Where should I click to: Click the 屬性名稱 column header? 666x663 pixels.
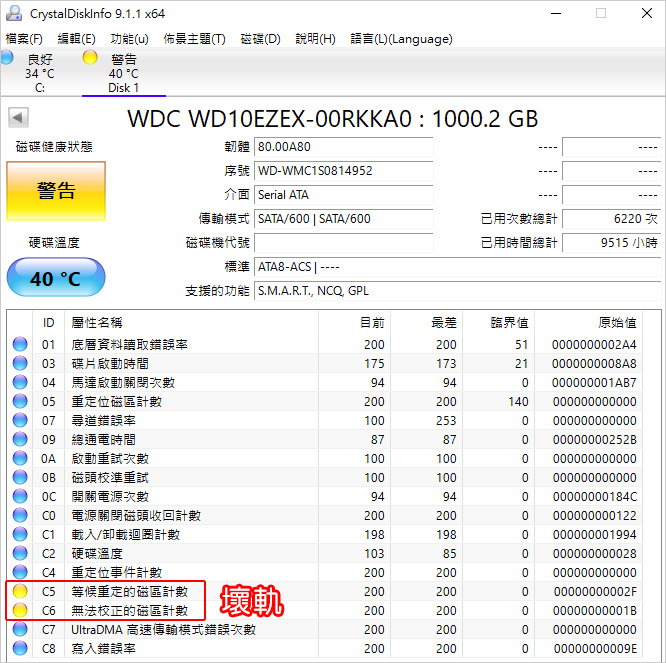pos(191,323)
